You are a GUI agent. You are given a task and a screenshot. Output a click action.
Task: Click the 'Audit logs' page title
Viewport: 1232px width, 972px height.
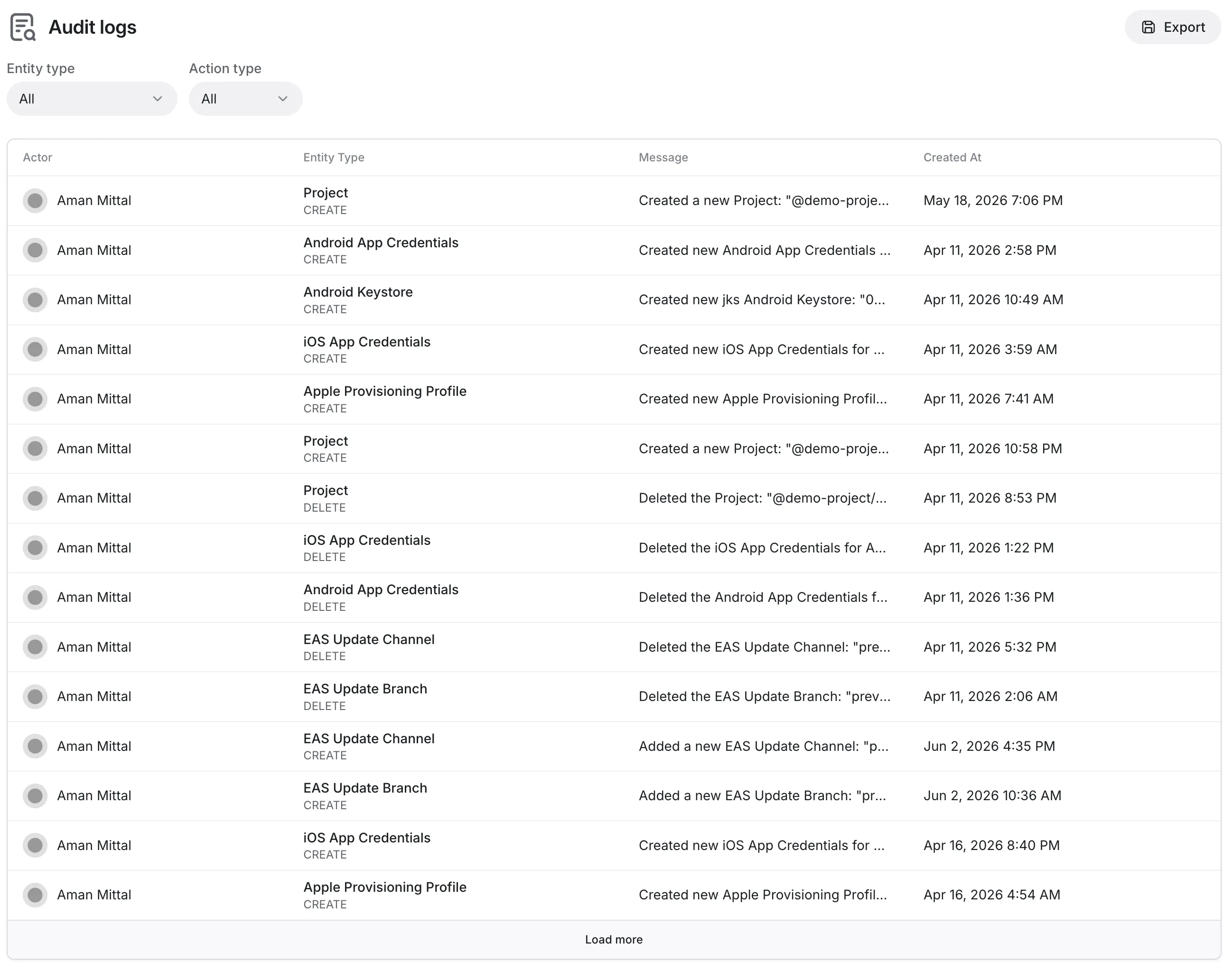click(93, 28)
